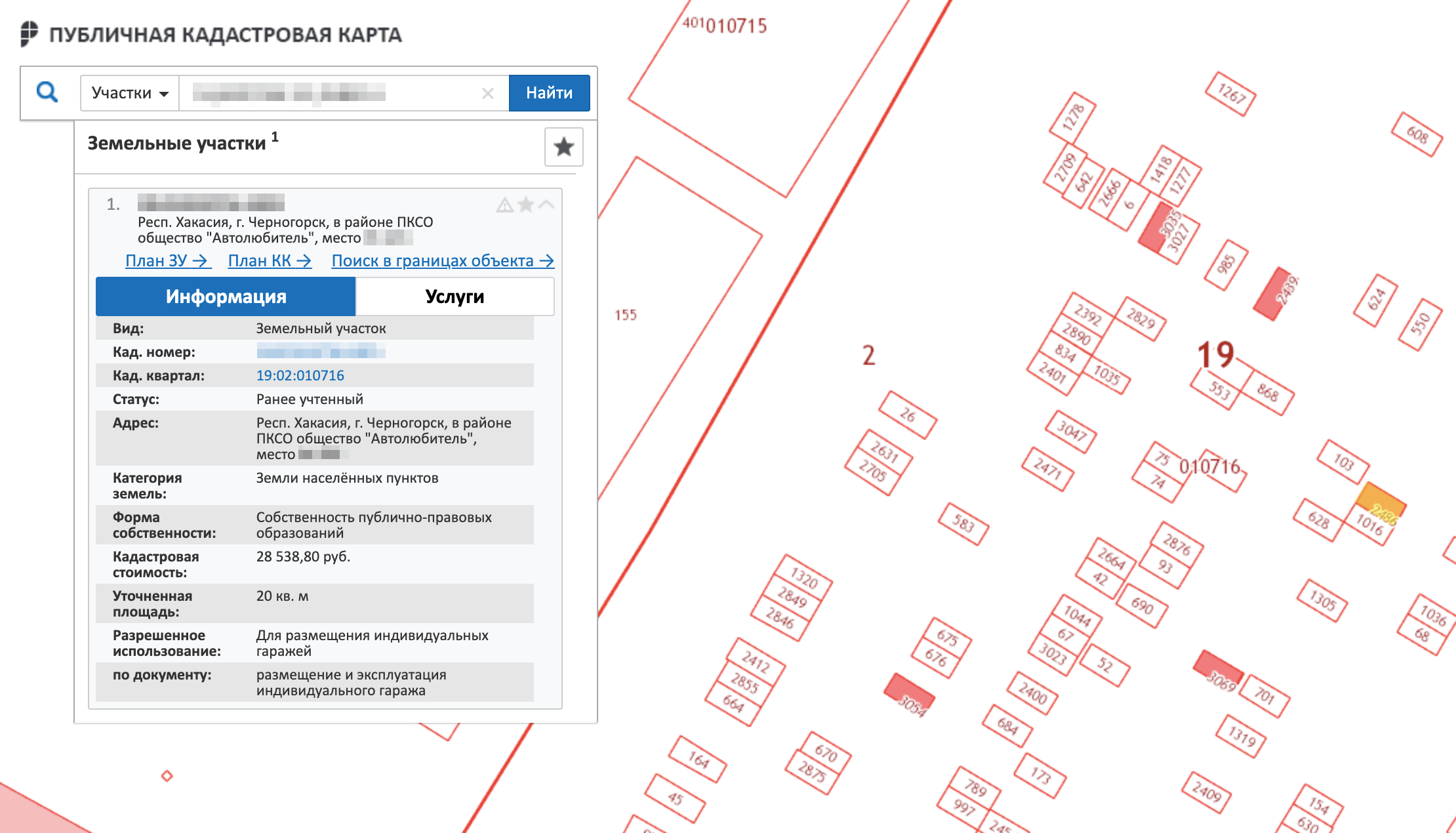
Task: Click the favorites star button in header
Action: coord(563,147)
